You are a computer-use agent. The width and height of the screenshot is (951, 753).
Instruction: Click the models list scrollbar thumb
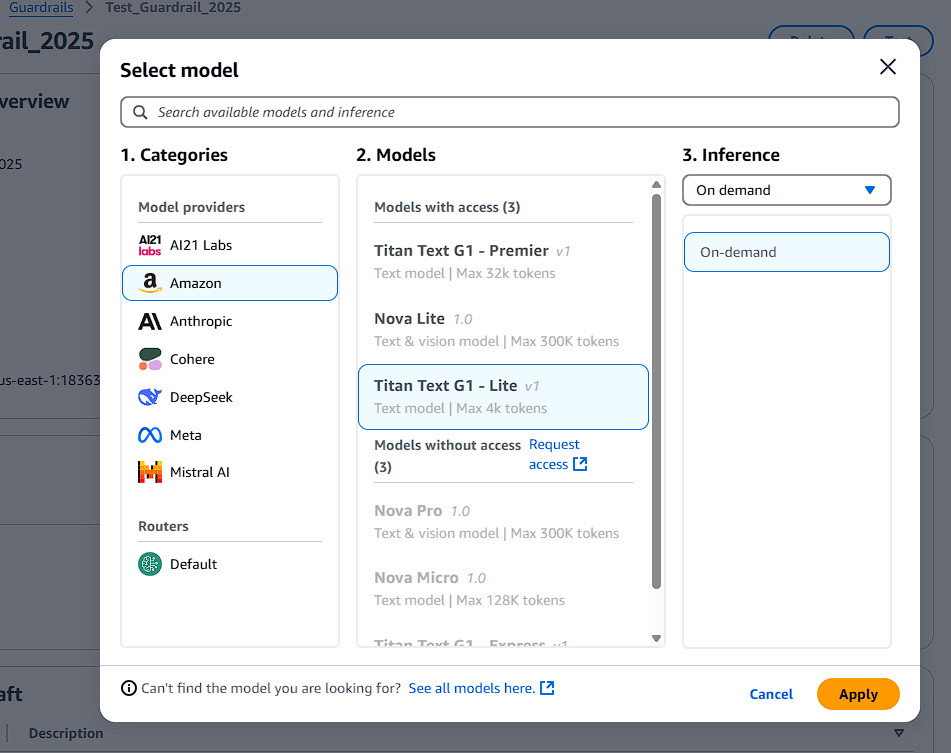point(656,392)
